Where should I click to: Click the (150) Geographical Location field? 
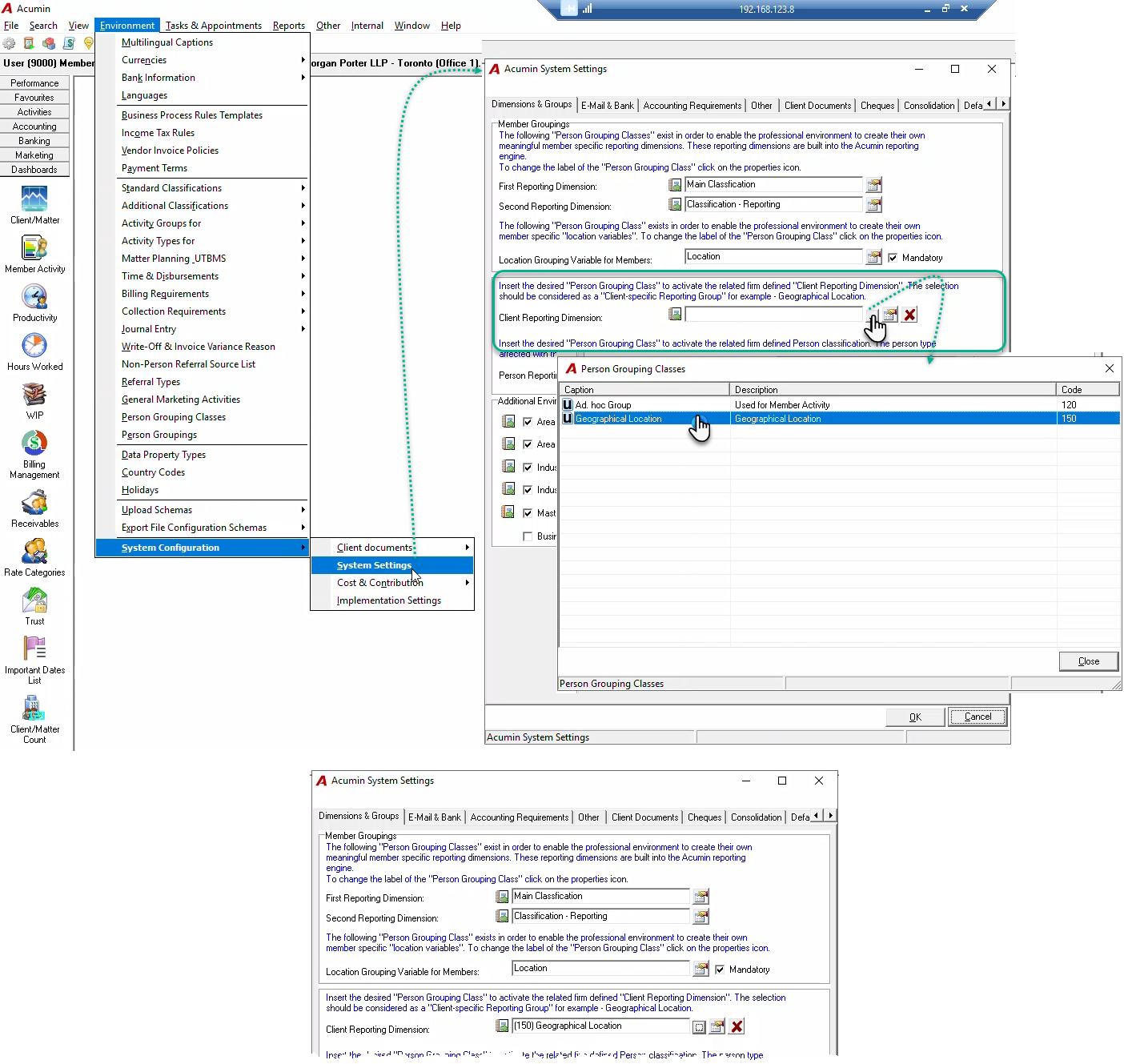[600, 1026]
